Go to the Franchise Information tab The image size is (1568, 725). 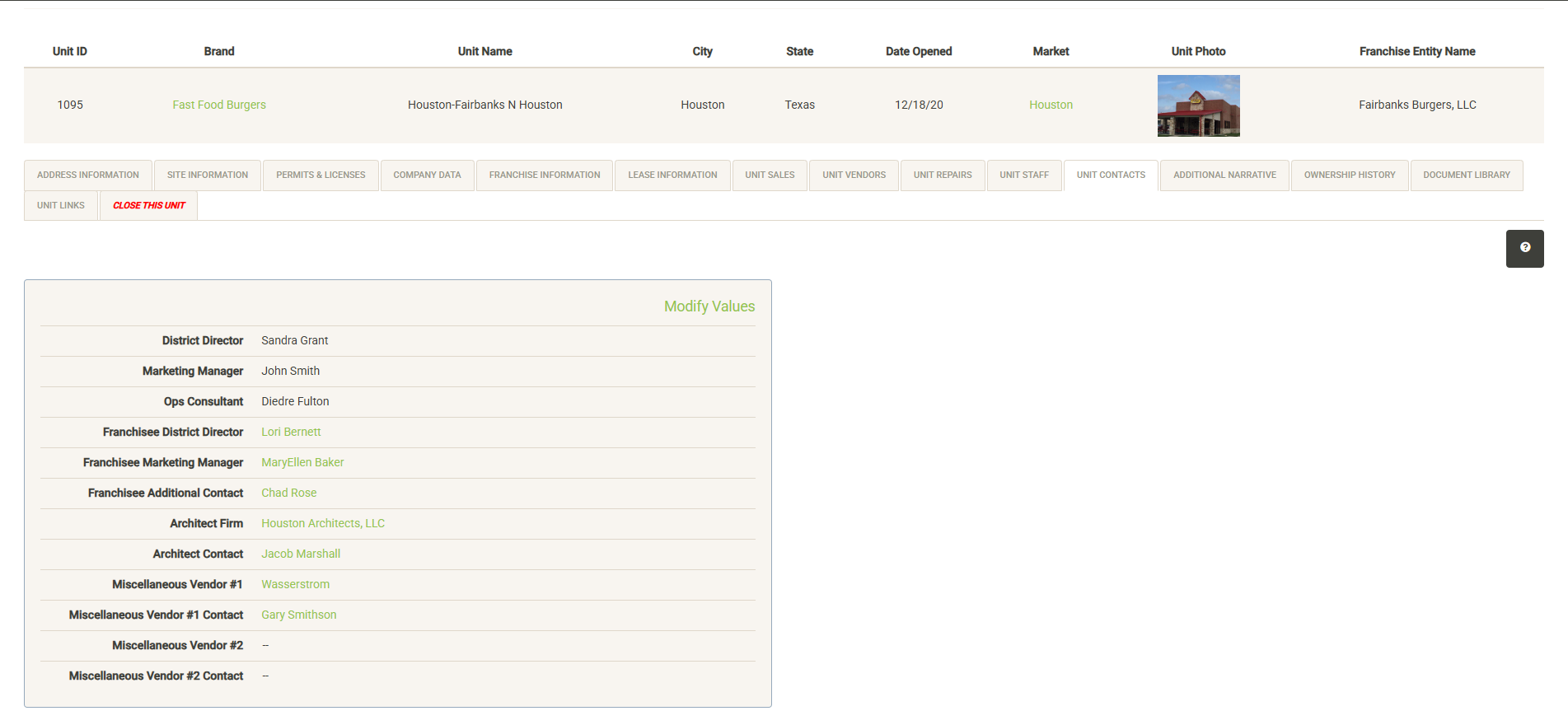(x=545, y=175)
